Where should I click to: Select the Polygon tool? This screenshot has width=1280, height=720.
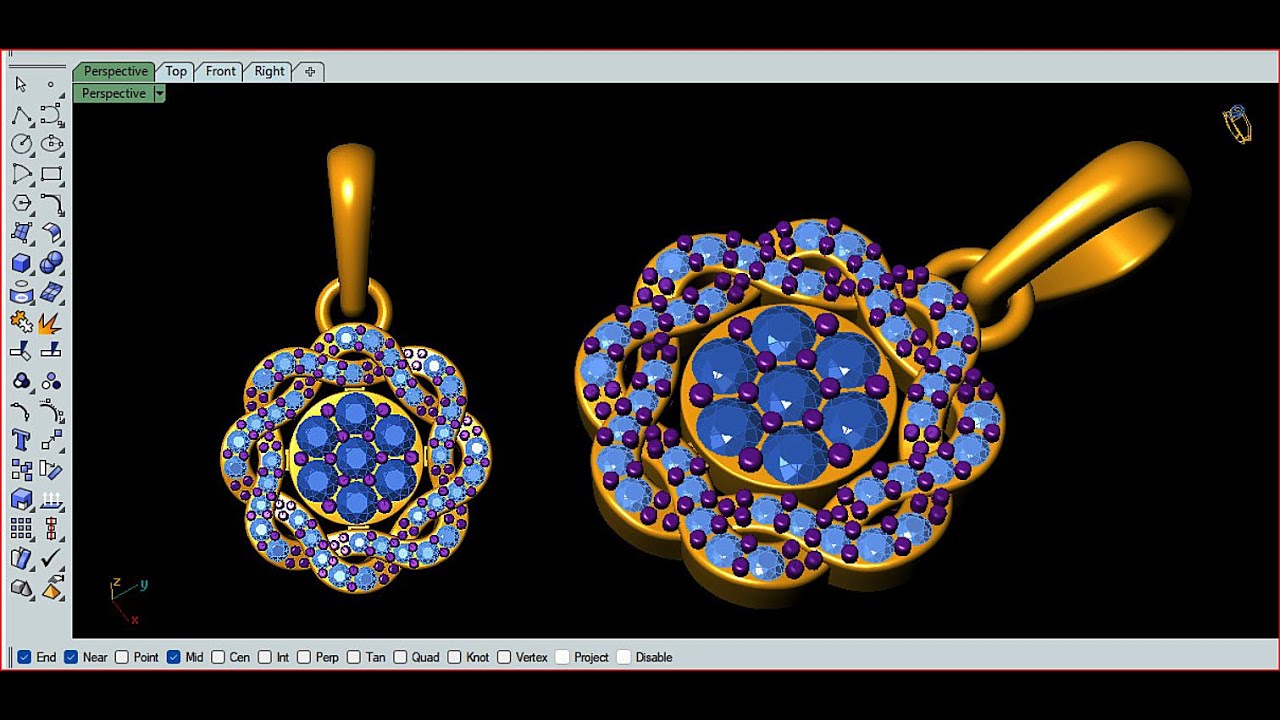[21, 203]
